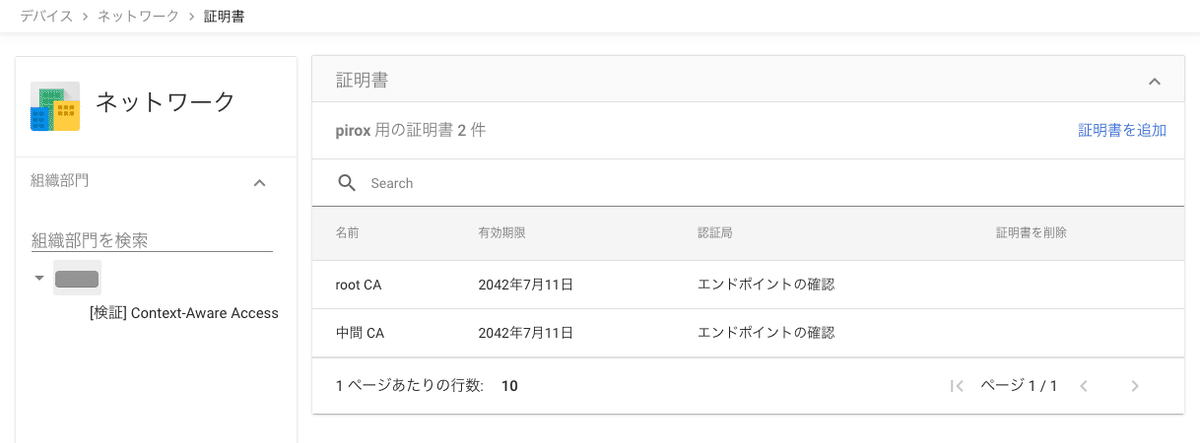Viewport: 1200px width, 443px height.
Task: Click the search magnifier icon
Action: pyautogui.click(x=347, y=183)
